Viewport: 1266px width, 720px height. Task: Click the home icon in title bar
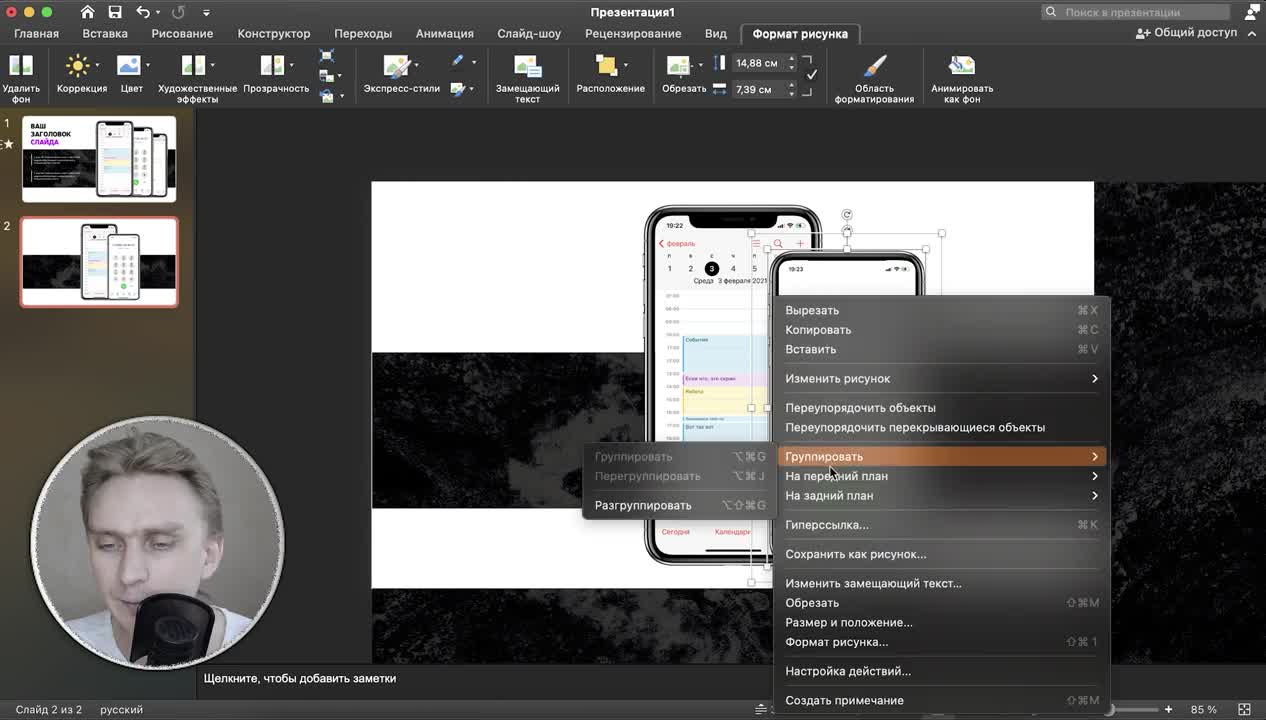pos(87,12)
